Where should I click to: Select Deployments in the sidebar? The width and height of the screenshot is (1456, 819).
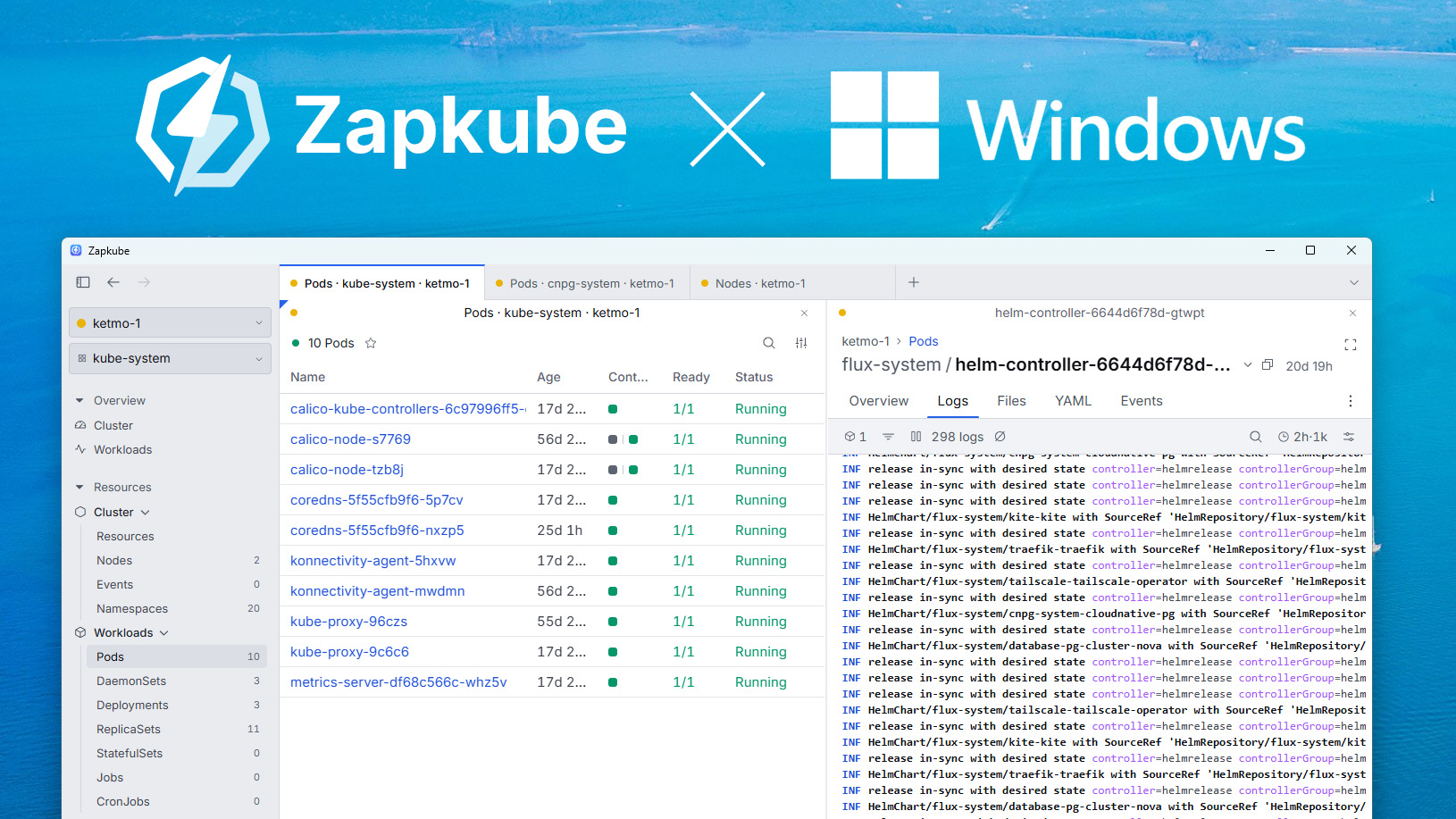click(x=132, y=706)
